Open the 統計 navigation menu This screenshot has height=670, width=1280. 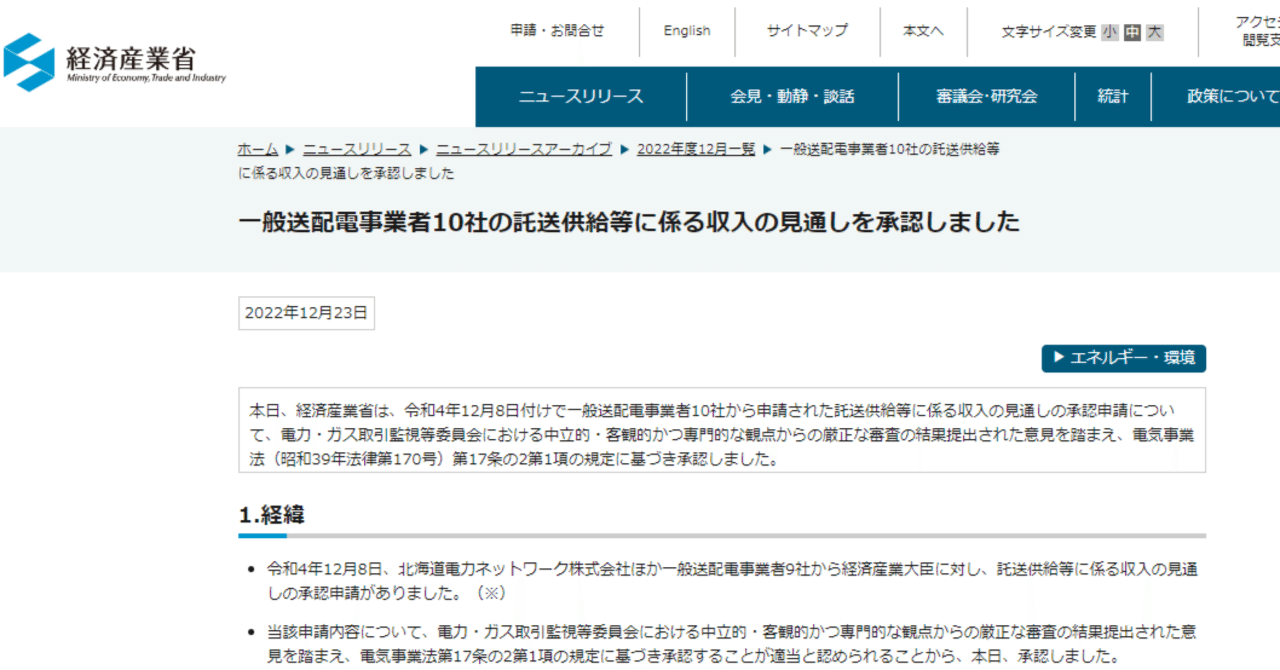pos(1112,96)
